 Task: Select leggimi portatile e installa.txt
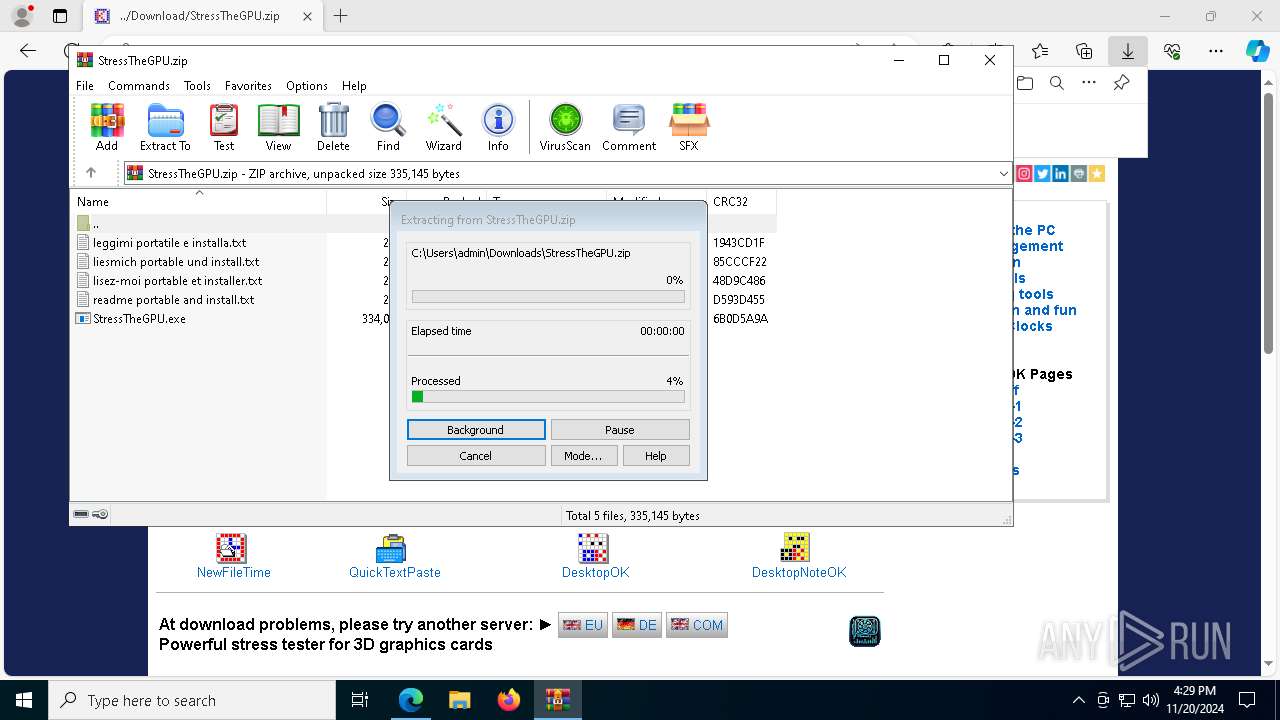[170, 243]
